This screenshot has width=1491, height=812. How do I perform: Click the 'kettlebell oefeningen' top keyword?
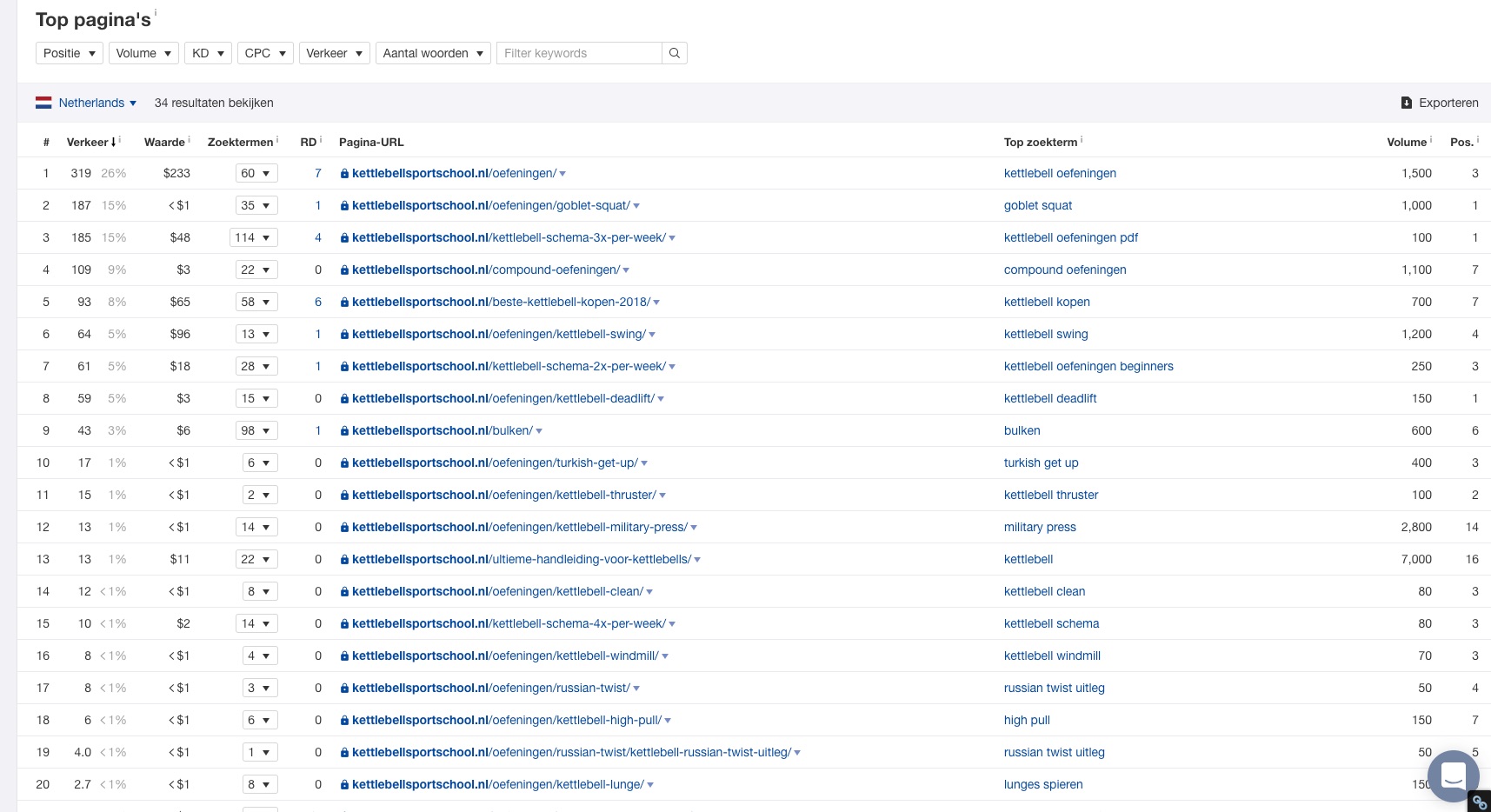(1060, 173)
